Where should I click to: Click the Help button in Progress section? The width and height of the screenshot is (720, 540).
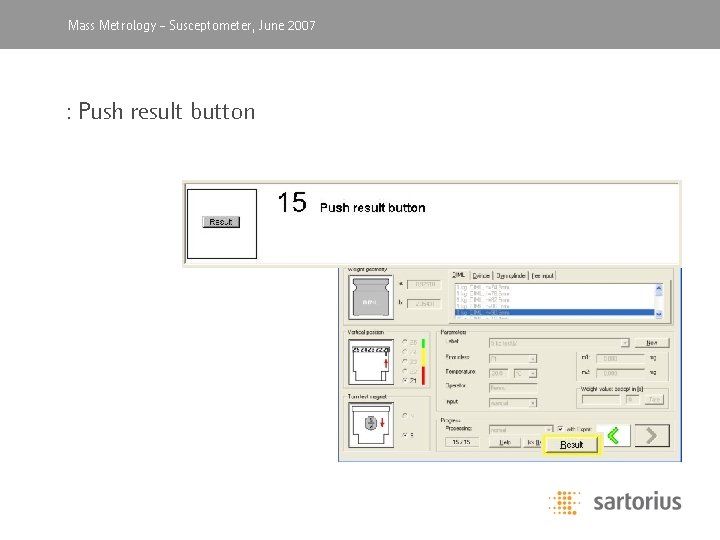[505, 442]
